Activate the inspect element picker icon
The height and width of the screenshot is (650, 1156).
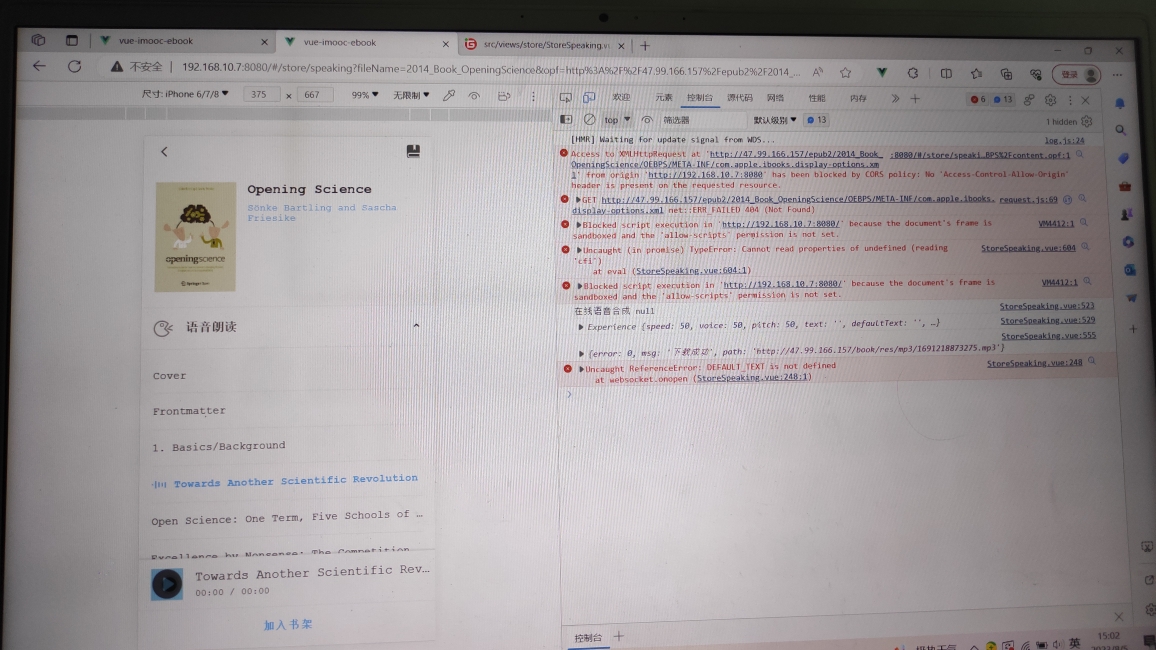point(565,97)
